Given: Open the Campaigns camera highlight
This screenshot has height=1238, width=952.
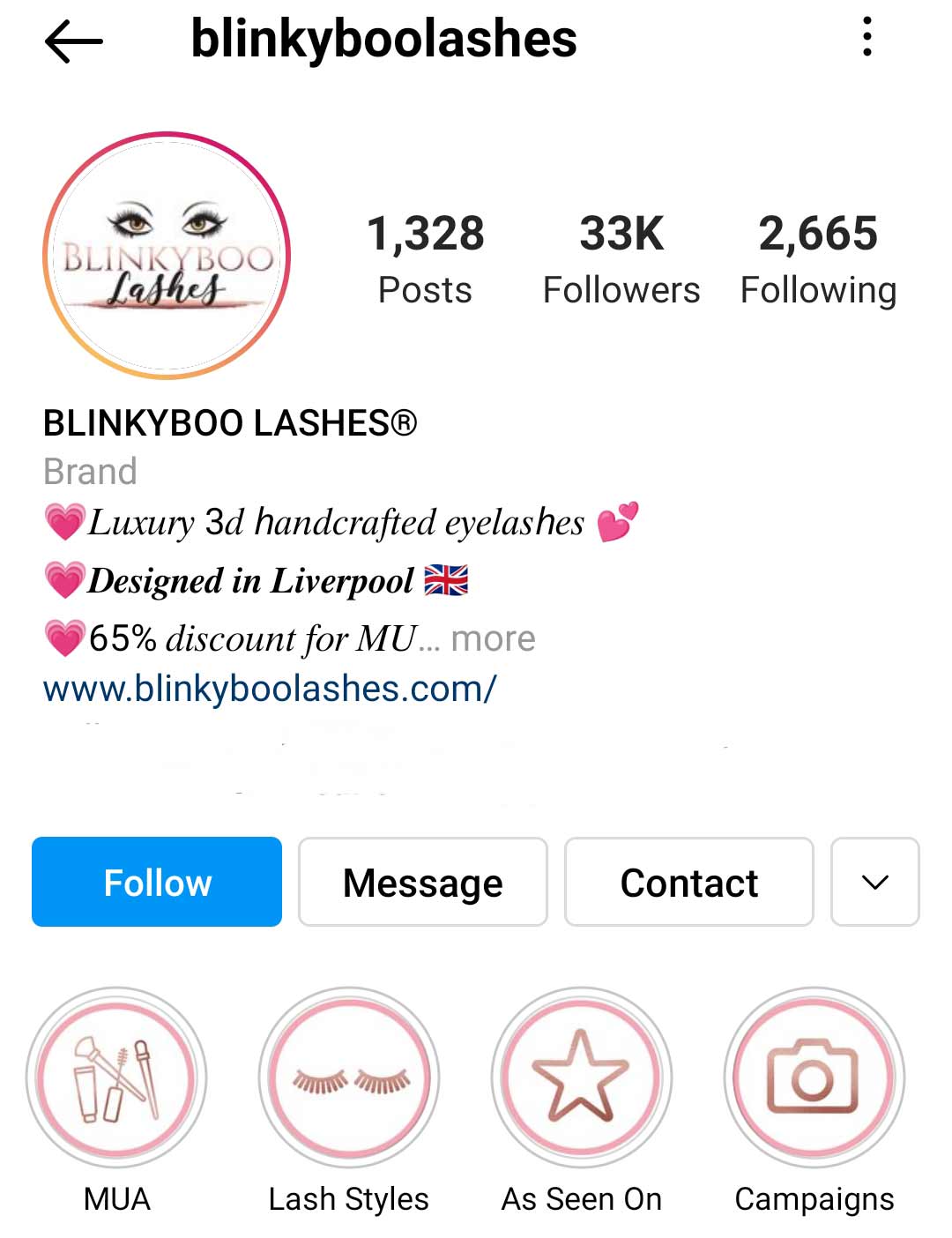Looking at the screenshot, I should tap(814, 1078).
